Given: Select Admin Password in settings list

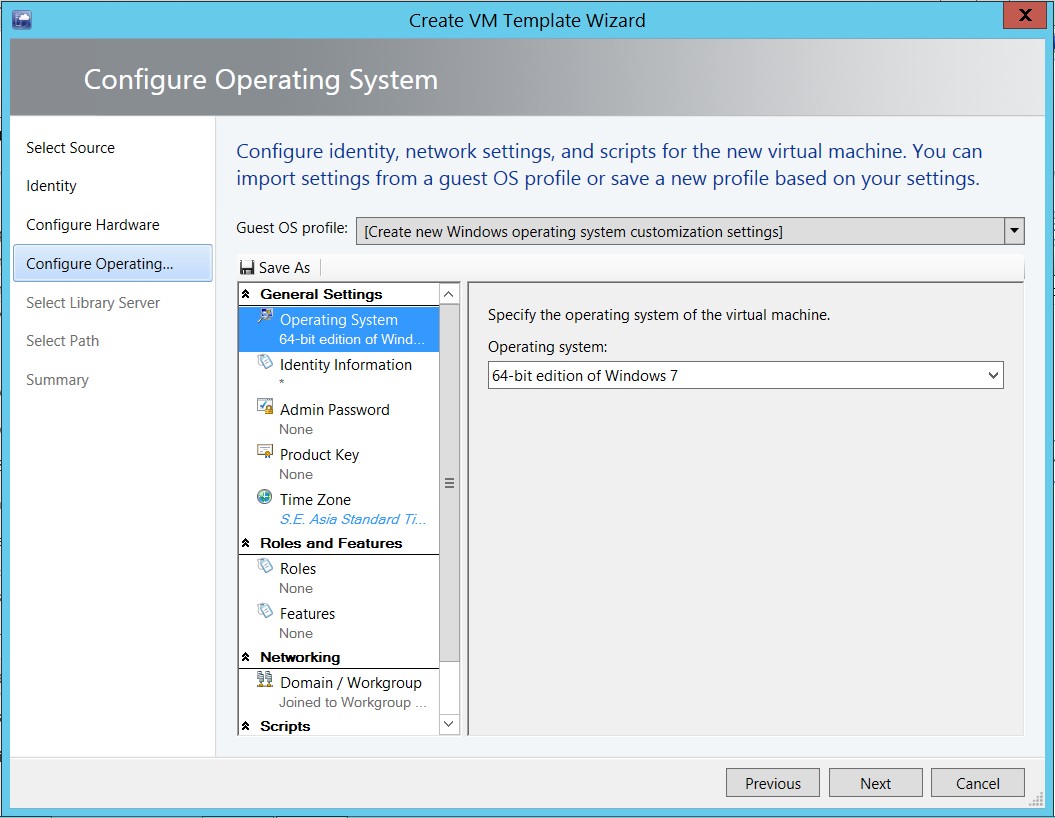Looking at the screenshot, I should click(x=339, y=419).
